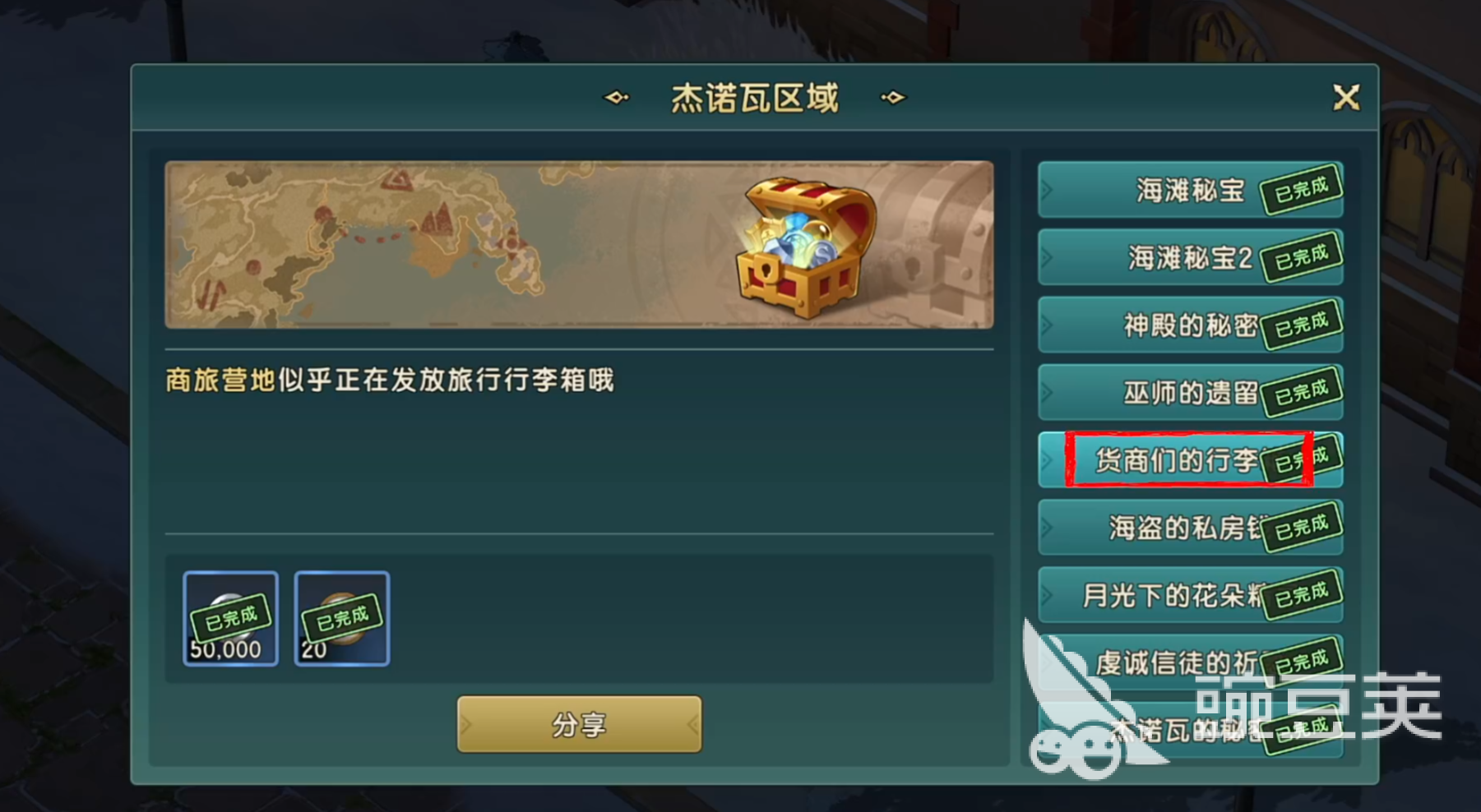Choose the 虔诚信徒的祈 quest entry
The height and width of the screenshot is (812, 1481).
[x=1191, y=662]
